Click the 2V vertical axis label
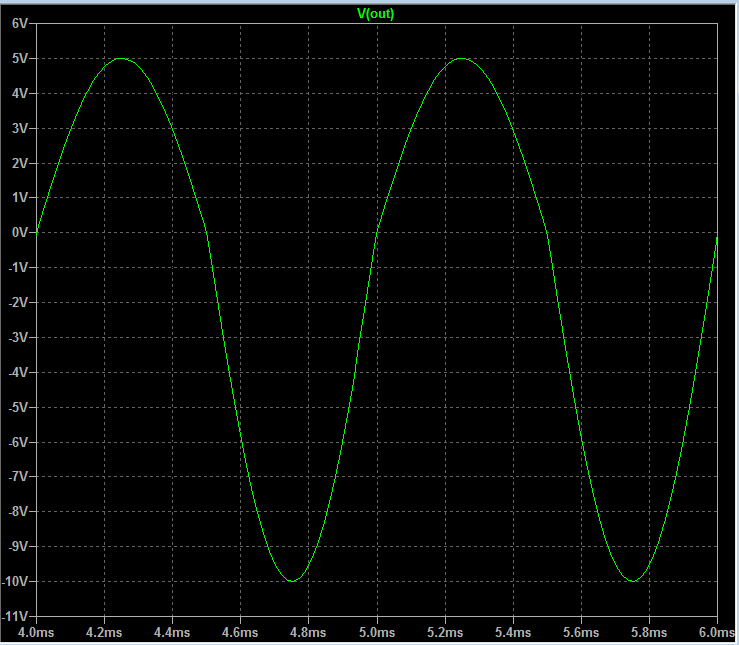739x645 pixels. pyautogui.click(x=20, y=163)
